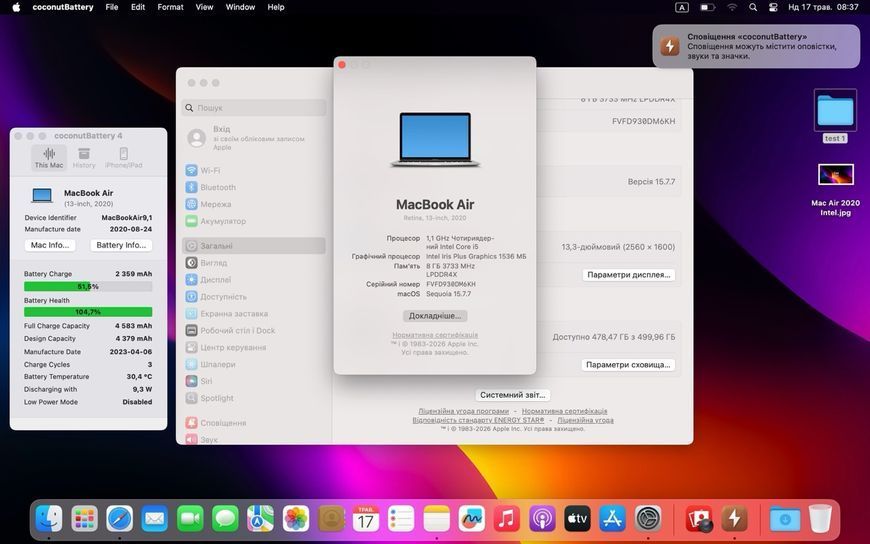Open Photo Booth in the Dock

click(699, 520)
